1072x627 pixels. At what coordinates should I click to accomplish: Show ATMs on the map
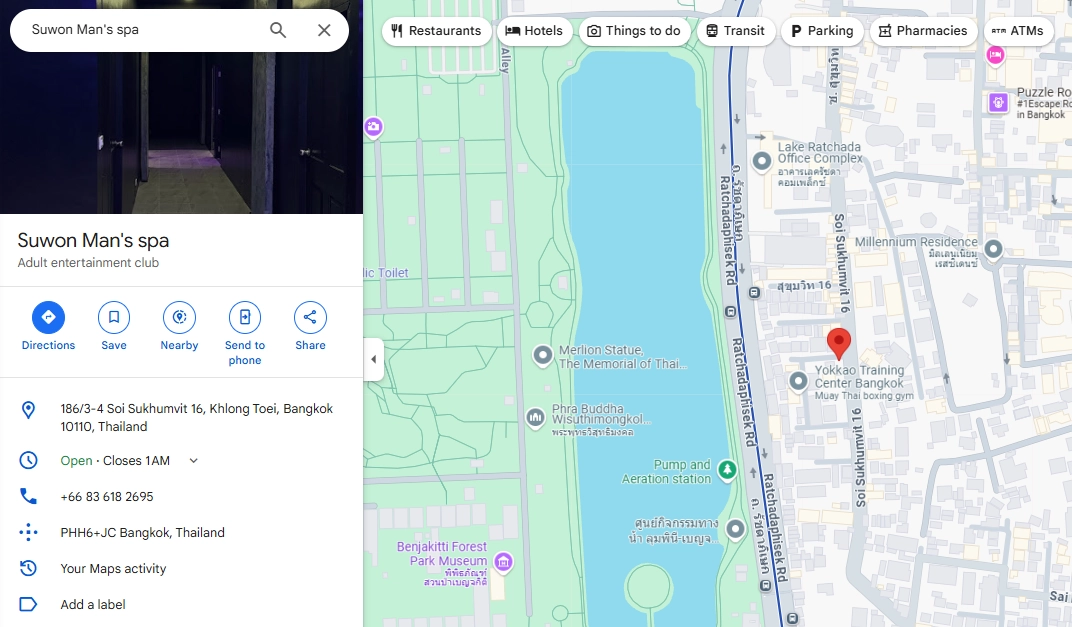(1018, 31)
